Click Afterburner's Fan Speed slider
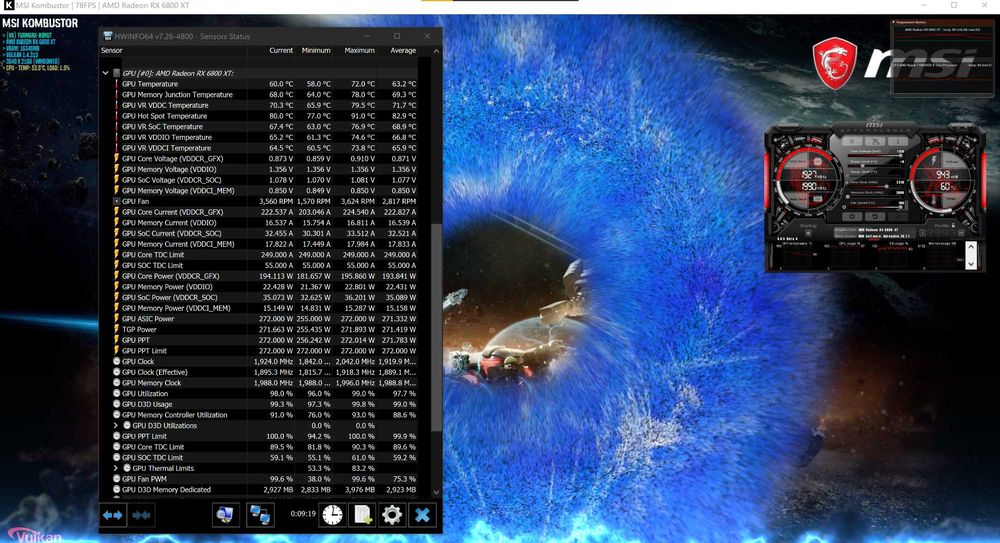The height and width of the screenshot is (543, 1000). (875, 207)
